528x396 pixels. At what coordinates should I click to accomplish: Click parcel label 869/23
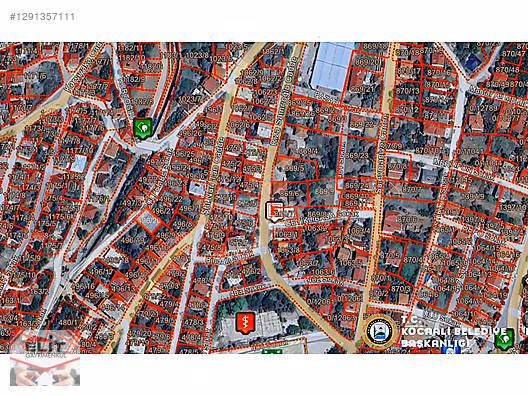(x=357, y=156)
